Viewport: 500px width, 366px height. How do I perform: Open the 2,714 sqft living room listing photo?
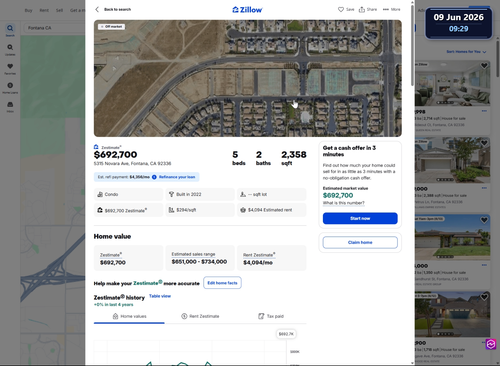452,83
